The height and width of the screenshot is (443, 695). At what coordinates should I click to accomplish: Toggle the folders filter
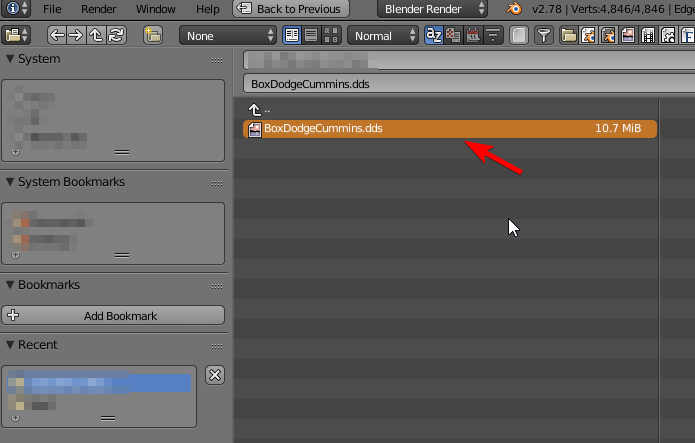click(568, 35)
